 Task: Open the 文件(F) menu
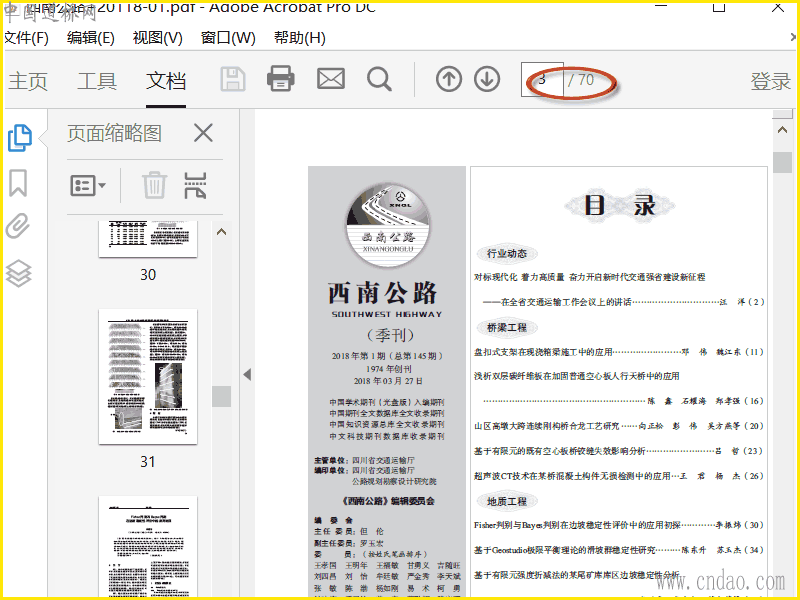coord(26,38)
